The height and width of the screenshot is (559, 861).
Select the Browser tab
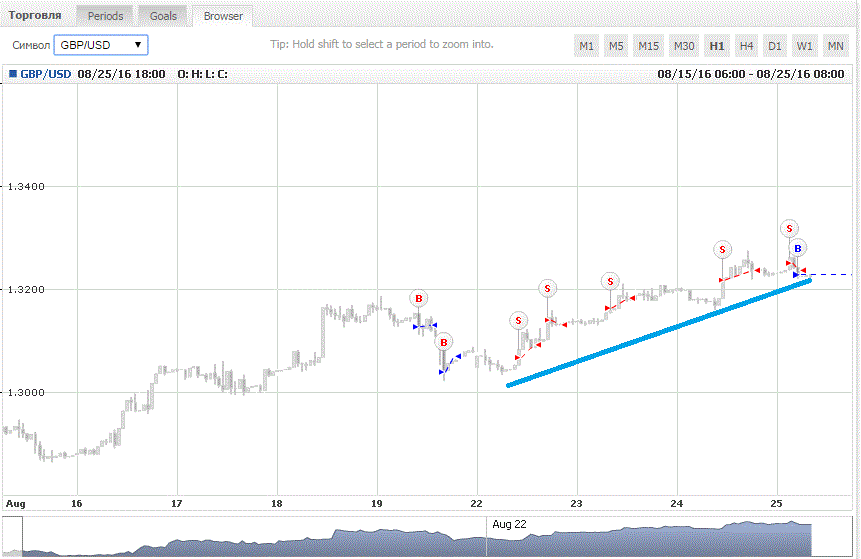(x=223, y=16)
